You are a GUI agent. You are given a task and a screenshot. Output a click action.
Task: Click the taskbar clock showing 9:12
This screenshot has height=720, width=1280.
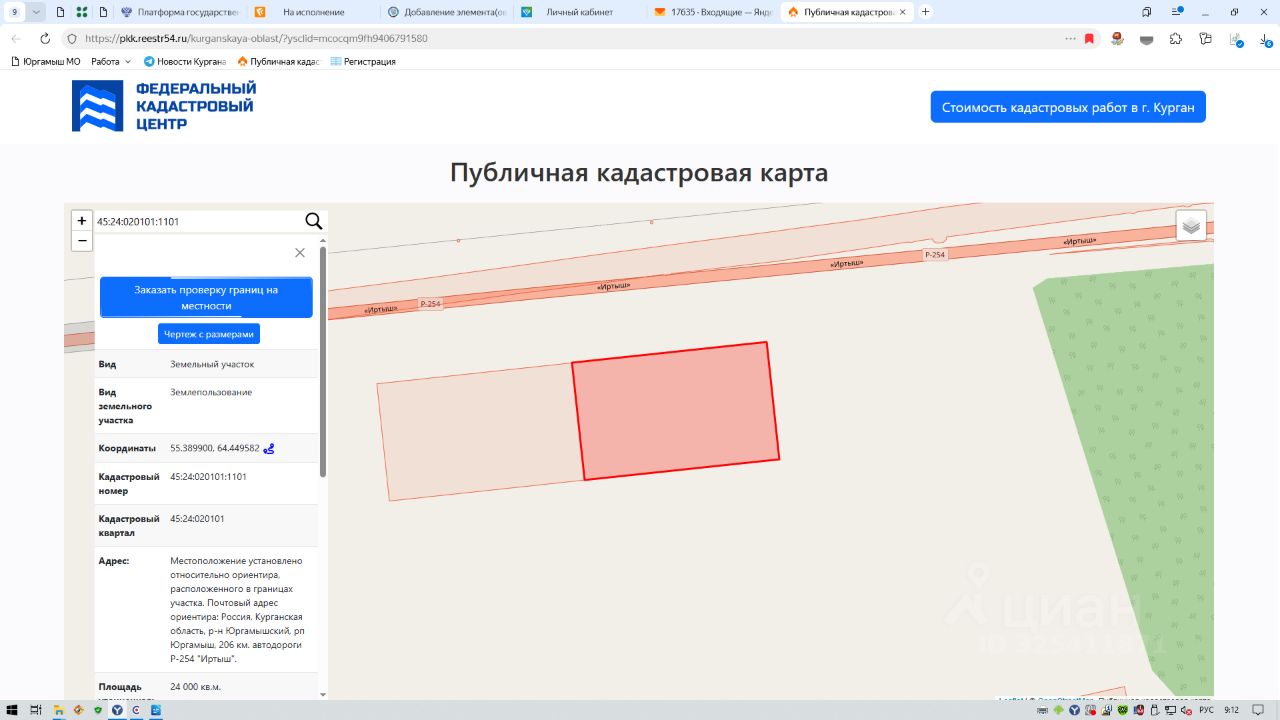click(x=1232, y=710)
